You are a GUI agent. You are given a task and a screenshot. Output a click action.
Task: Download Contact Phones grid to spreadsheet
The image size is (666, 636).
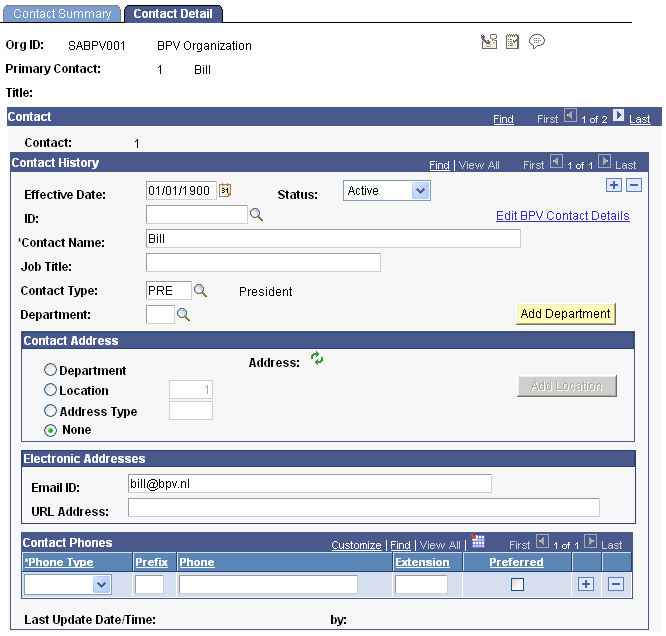pos(478,541)
